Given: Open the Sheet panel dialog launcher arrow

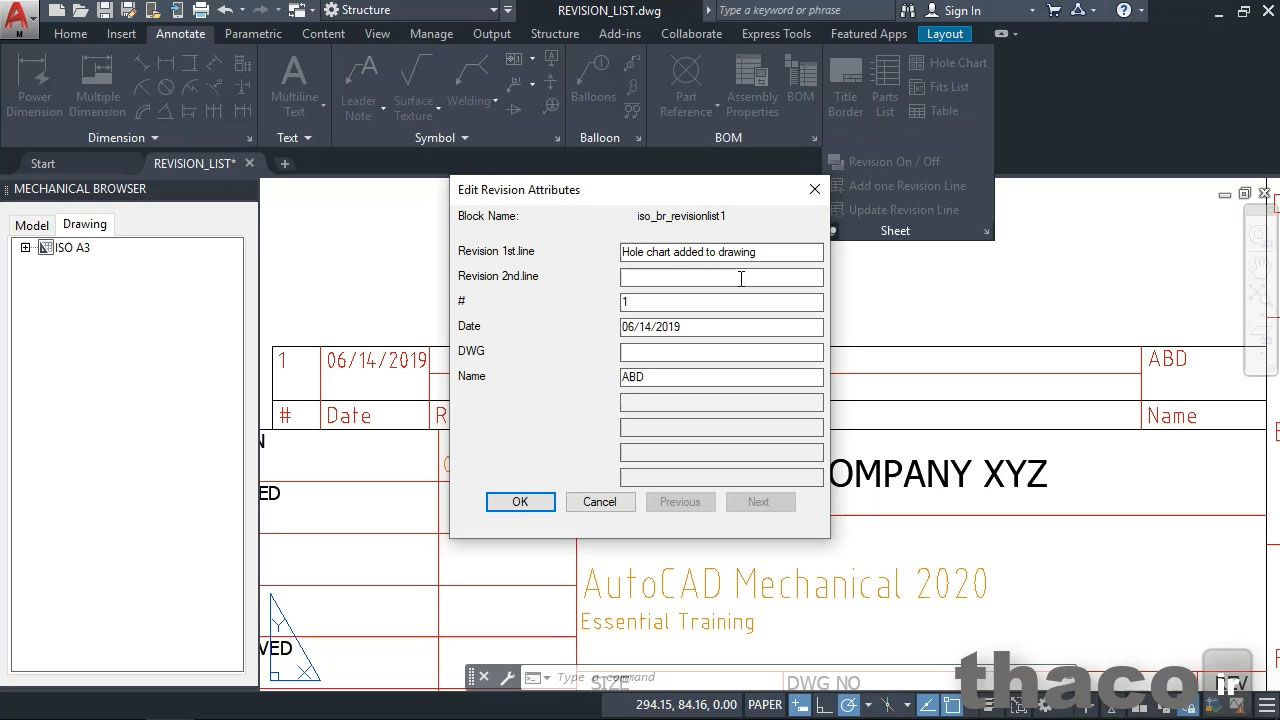Looking at the screenshot, I should 987,232.
